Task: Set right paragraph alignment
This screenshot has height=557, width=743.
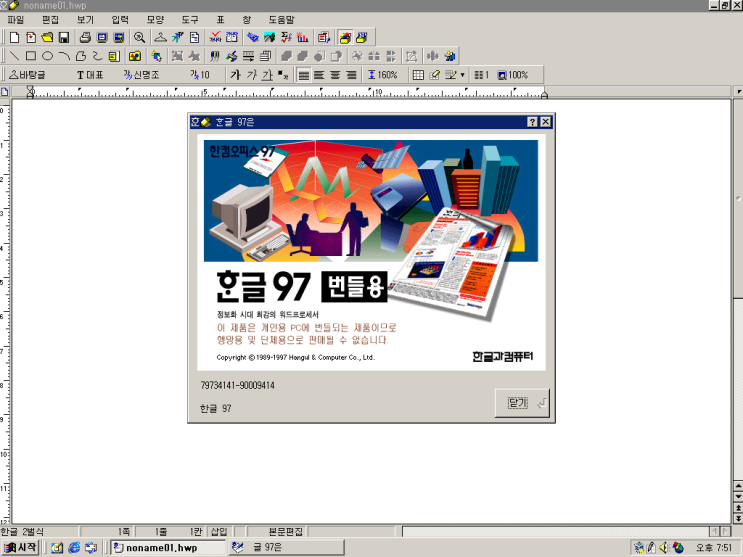Action: pyautogui.click(x=352, y=75)
